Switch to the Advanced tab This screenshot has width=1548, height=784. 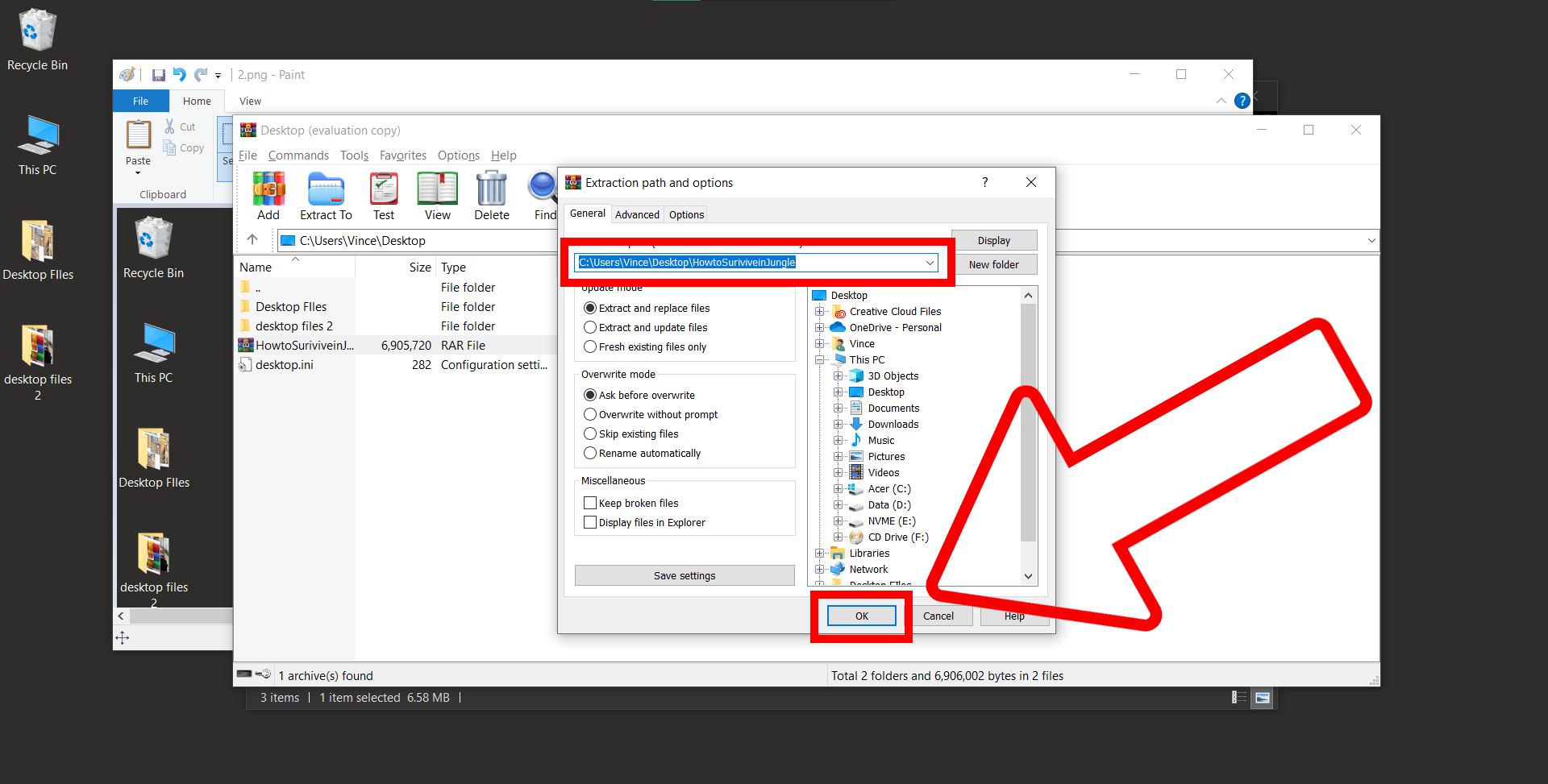tap(637, 214)
